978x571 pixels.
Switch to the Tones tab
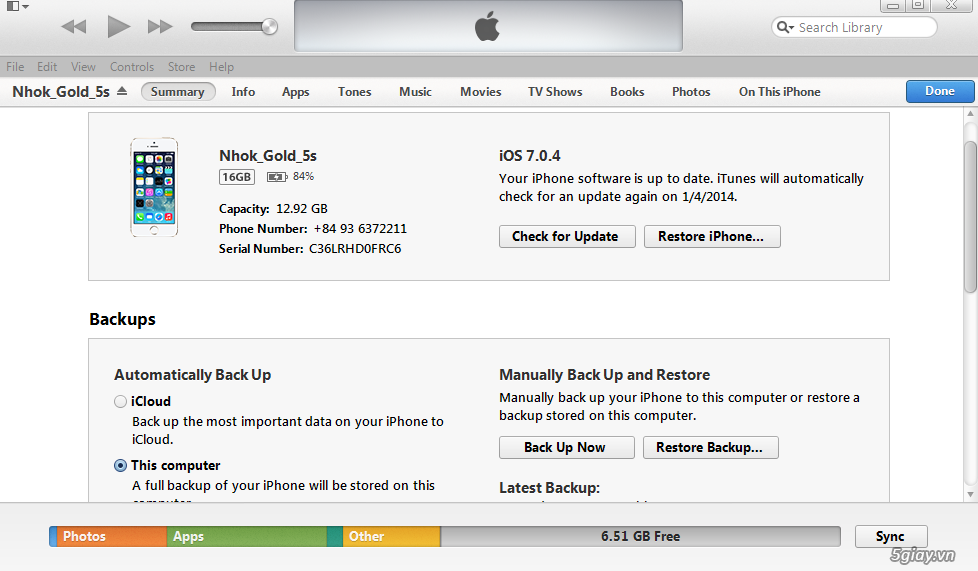pyautogui.click(x=354, y=92)
